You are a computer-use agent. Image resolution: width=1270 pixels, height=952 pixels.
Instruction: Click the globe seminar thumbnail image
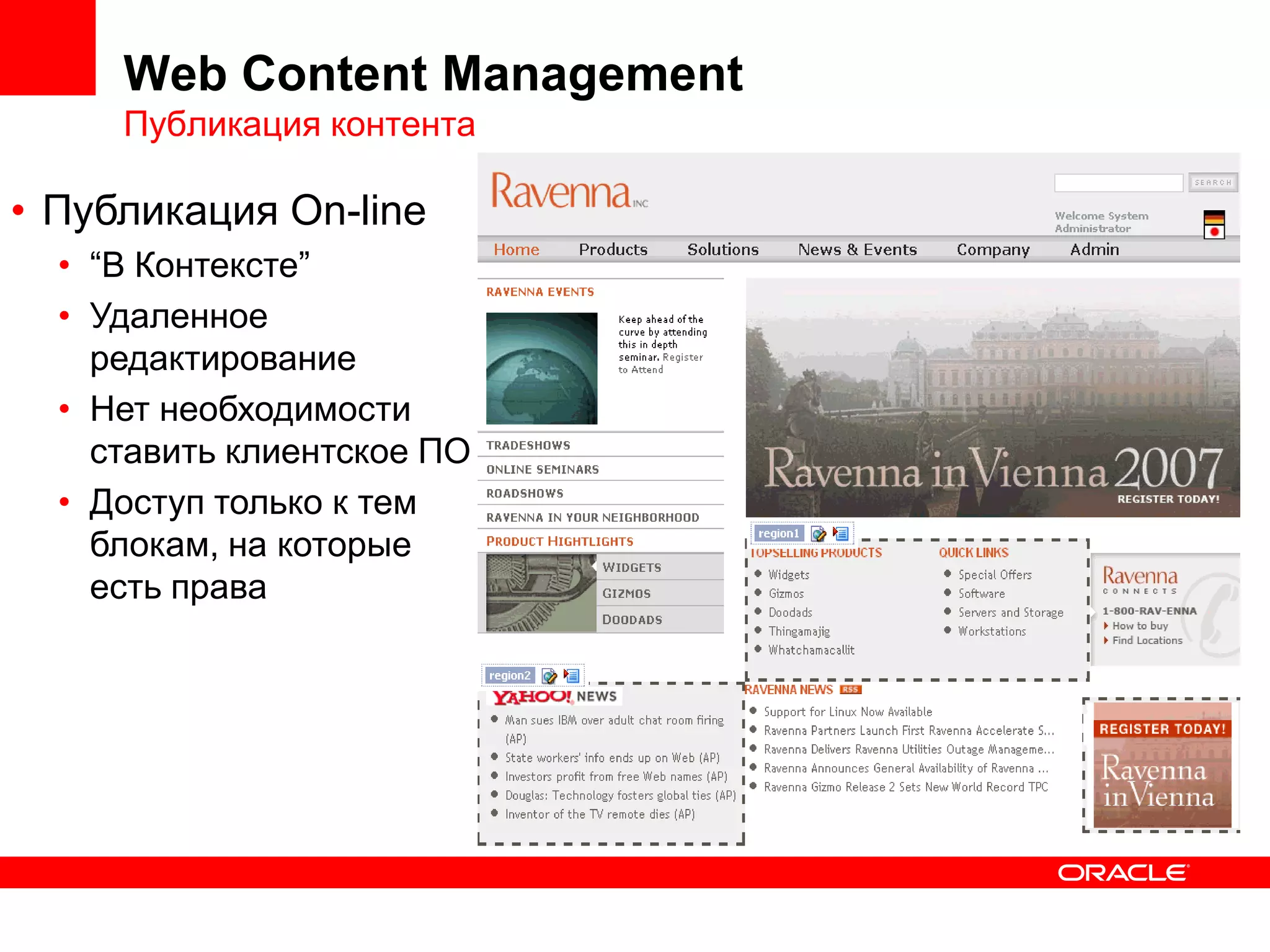541,368
